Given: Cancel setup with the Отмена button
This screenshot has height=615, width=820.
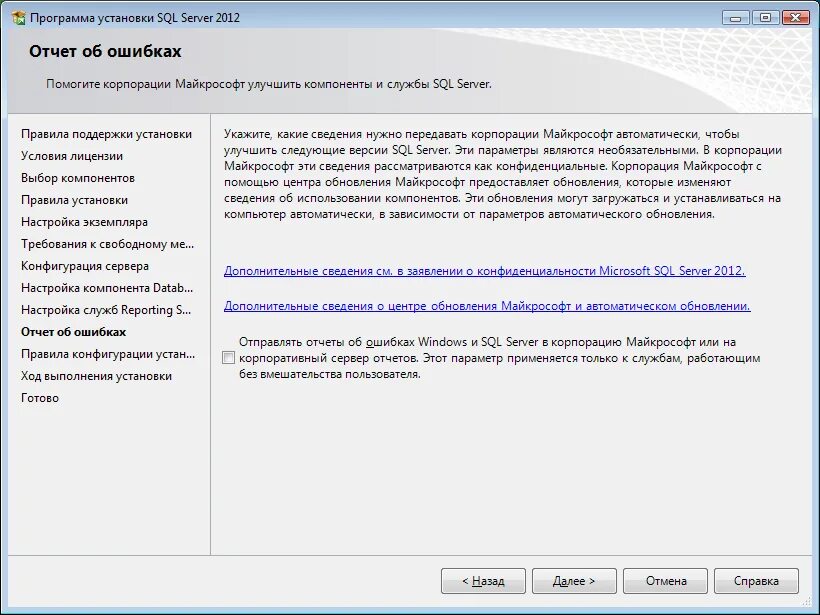Looking at the screenshot, I should pyautogui.click(x=665, y=581).
